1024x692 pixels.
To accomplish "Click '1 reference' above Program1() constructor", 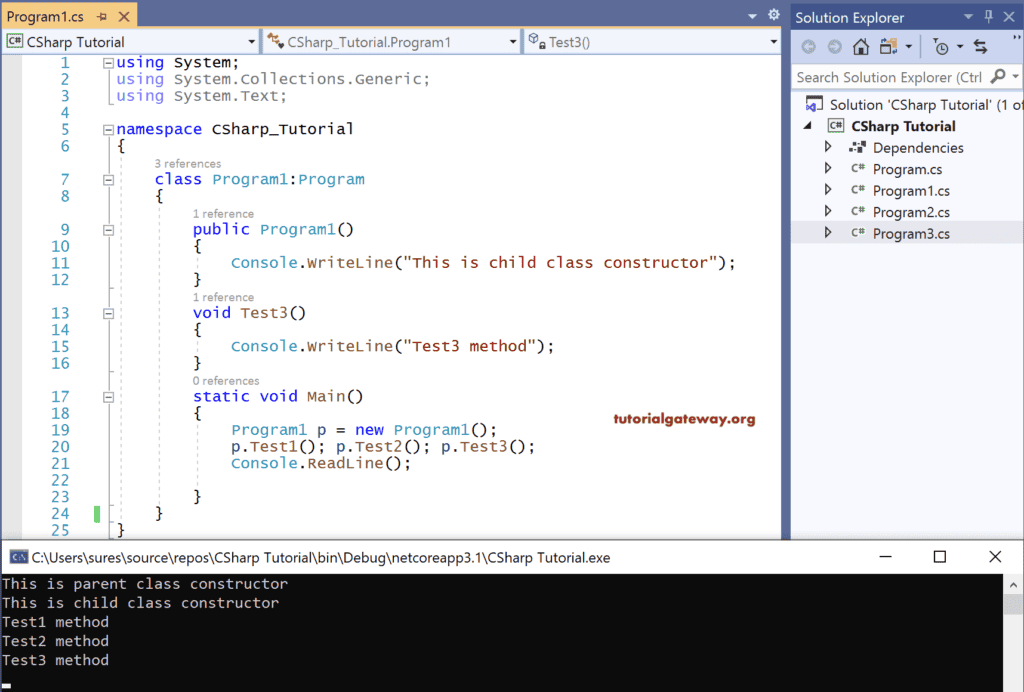I will (223, 213).
